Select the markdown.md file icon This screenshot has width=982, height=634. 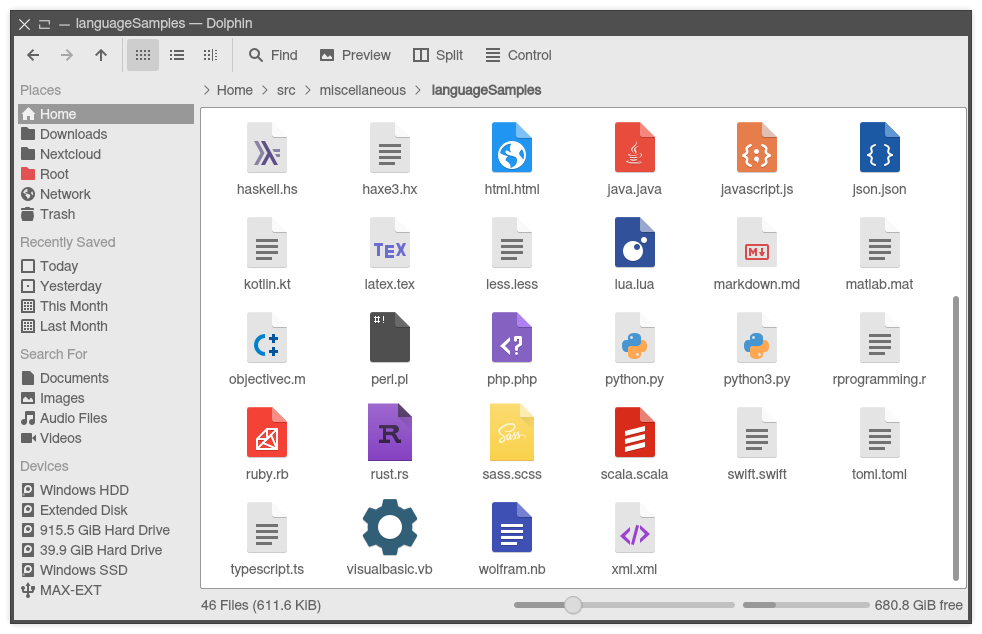pyautogui.click(x=757, y=243)
